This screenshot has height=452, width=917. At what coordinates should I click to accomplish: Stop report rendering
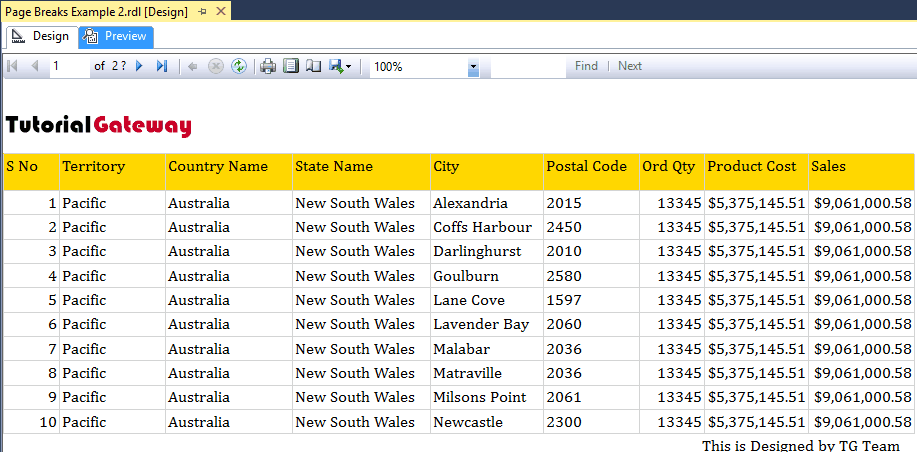pyautogui.click(x=215, y=66)
